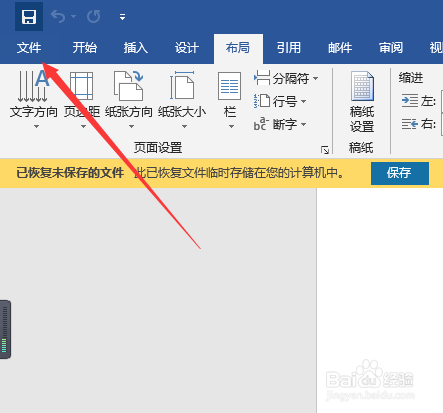Click the left indent 左 icon
This screenshot has height=413, width=443.
coord(410,100)
